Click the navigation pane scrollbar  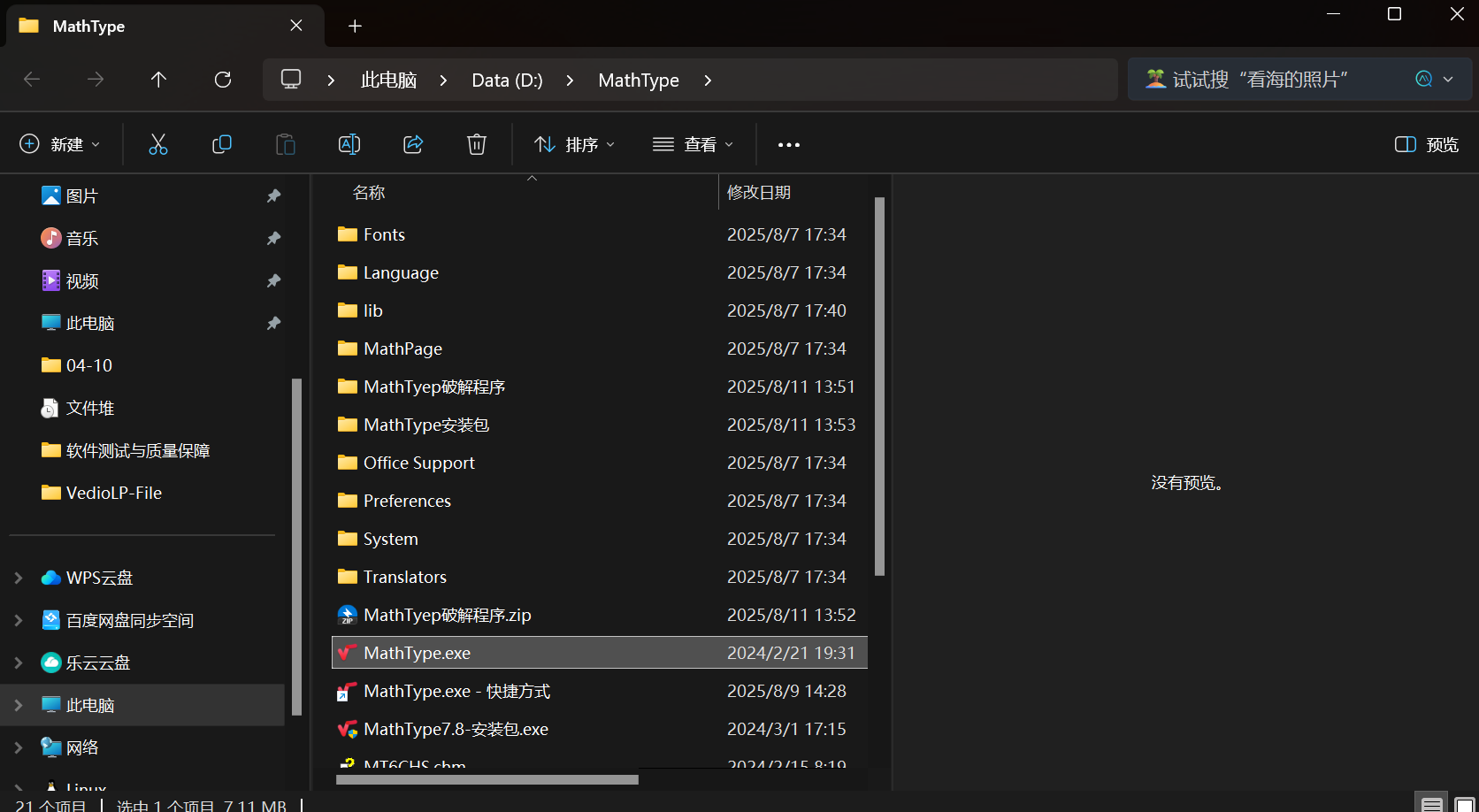pos(296,546)
